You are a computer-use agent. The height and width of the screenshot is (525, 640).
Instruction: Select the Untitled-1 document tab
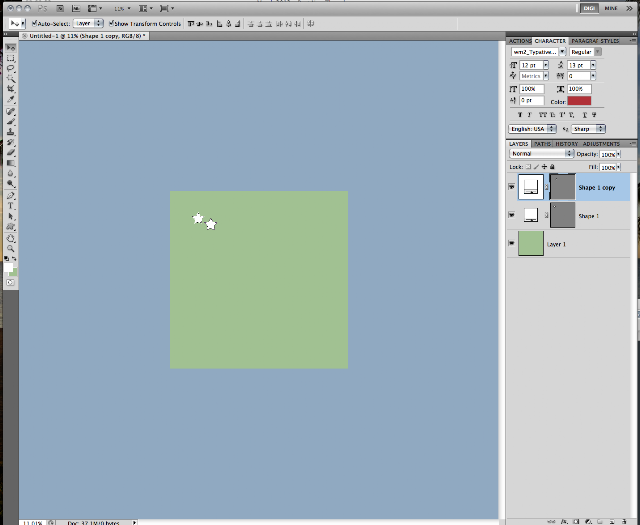click(86, 36)
